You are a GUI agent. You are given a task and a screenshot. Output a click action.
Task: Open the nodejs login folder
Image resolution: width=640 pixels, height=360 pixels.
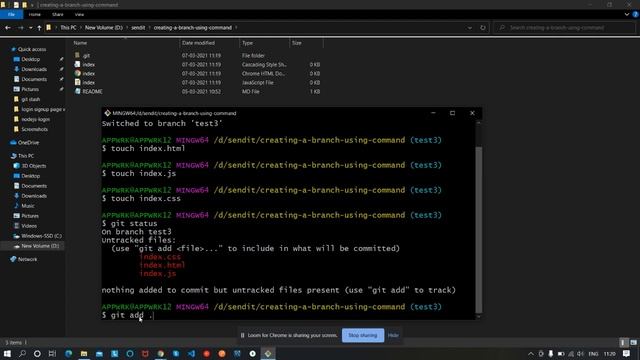[x=36, y=119]
